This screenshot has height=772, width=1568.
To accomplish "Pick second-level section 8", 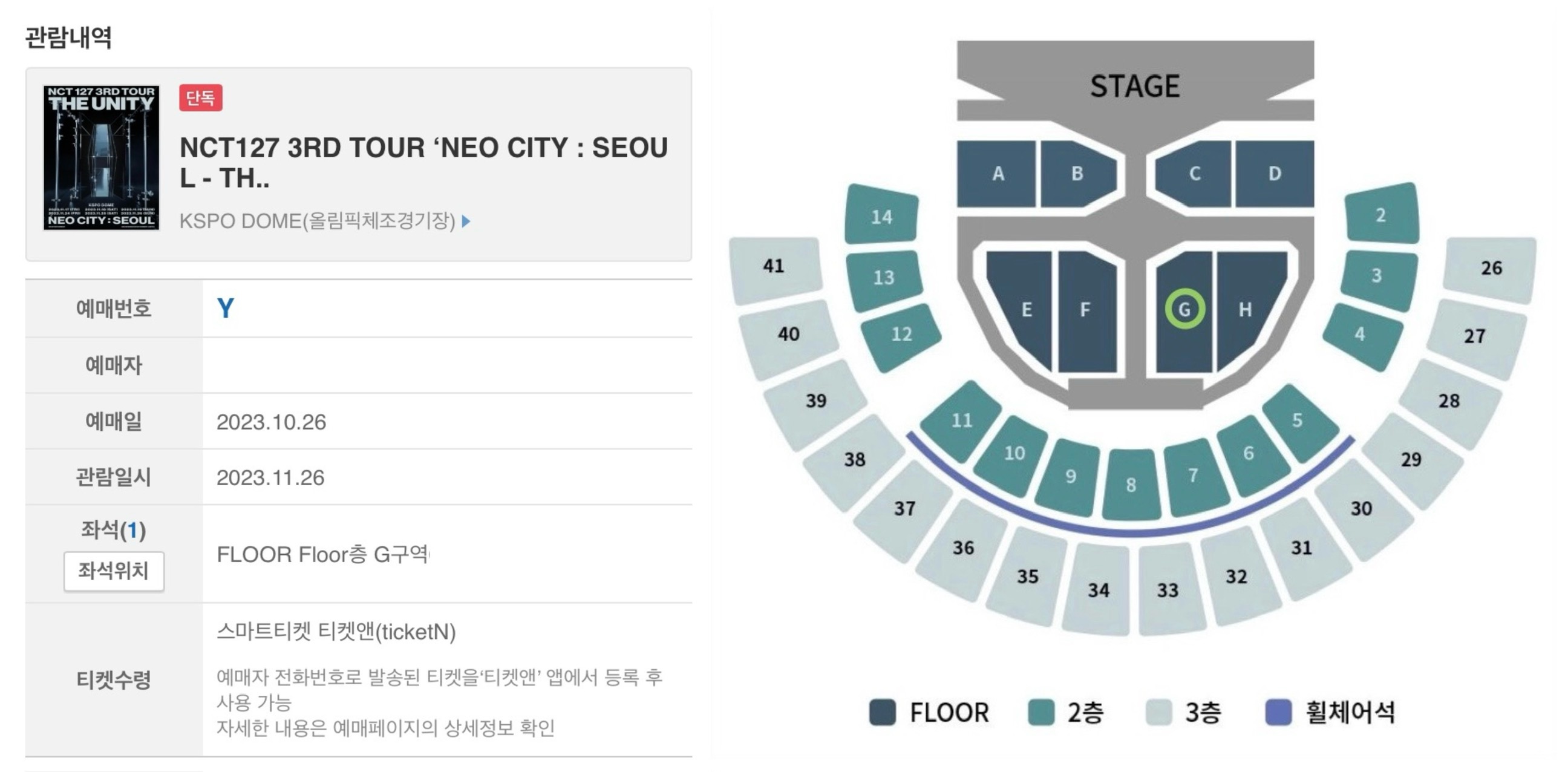I will tap(1131, 485).
